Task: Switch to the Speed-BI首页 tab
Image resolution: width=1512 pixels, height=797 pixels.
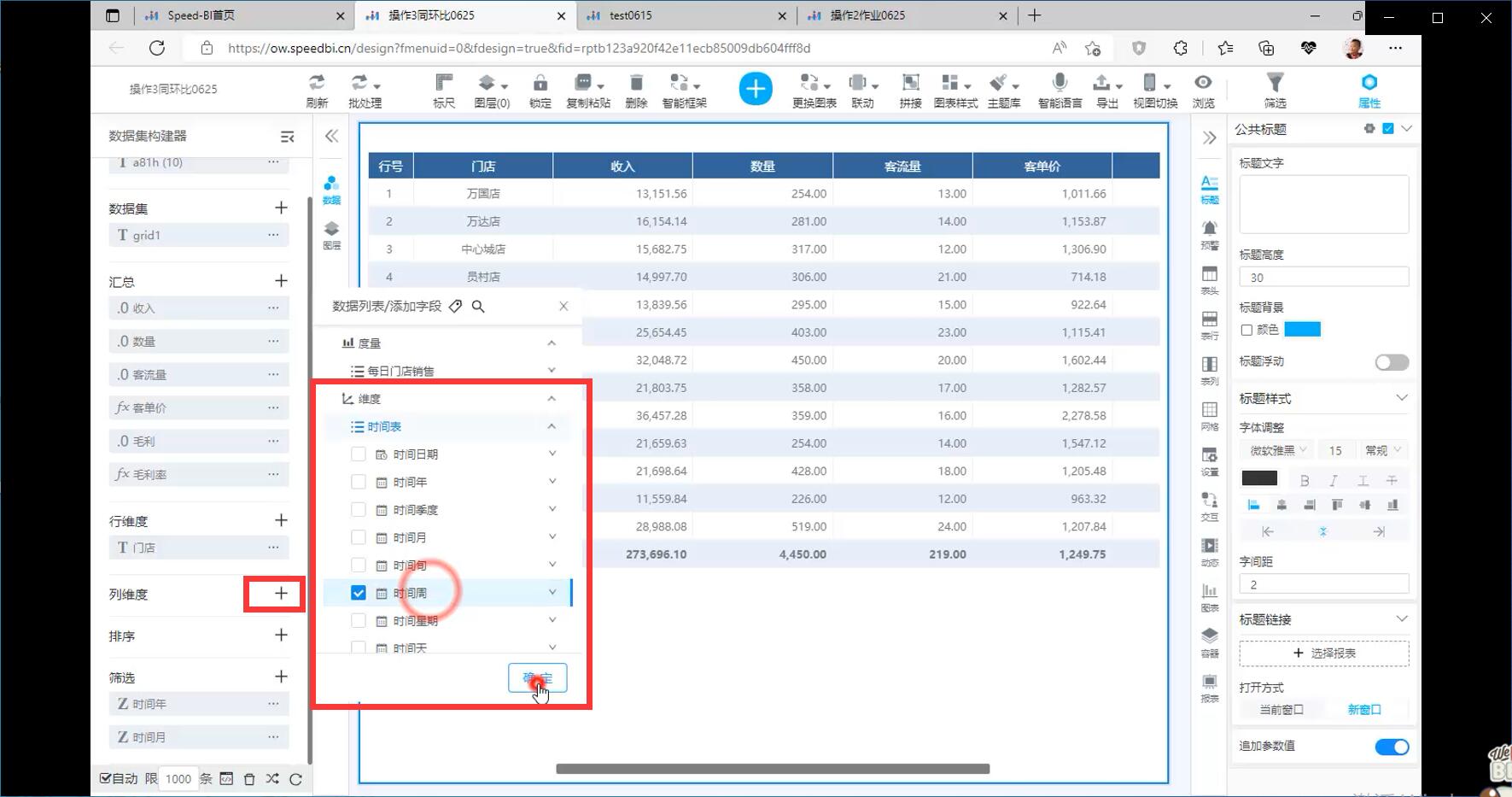Action: click(201, 15)
